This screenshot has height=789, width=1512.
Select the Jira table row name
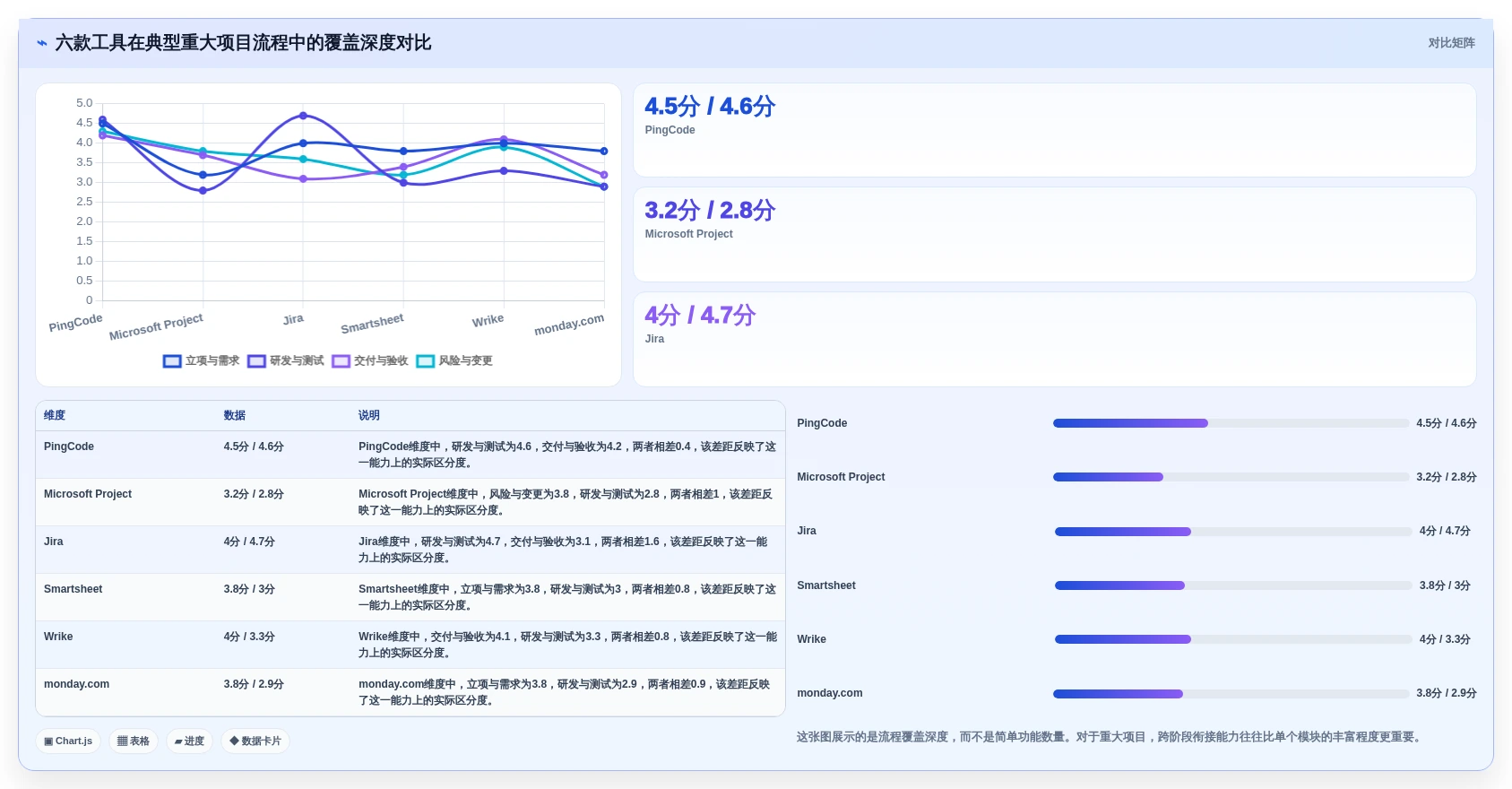tap(54, 542)
